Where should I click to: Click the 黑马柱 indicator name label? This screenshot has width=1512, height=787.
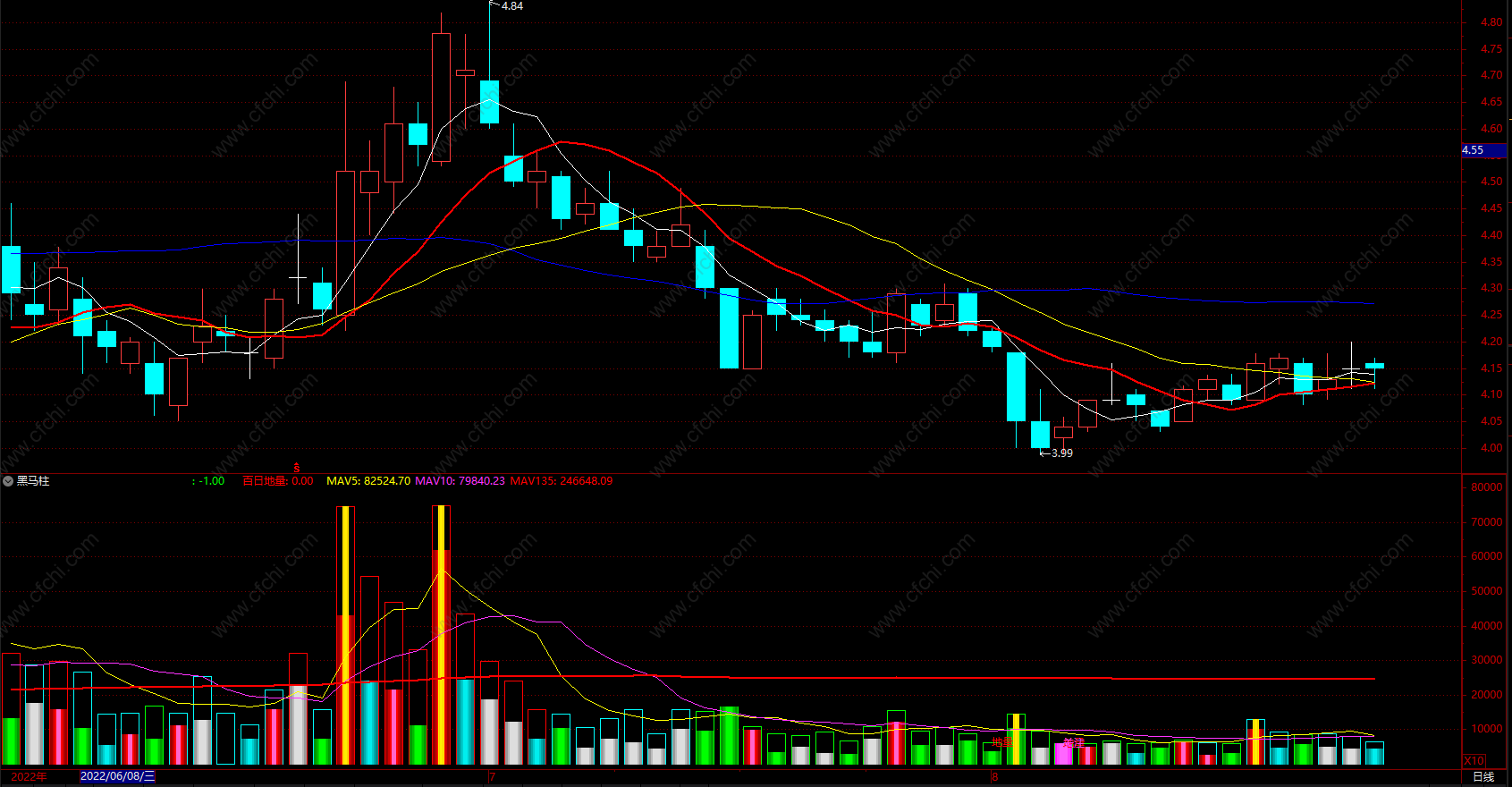point(33,481)
